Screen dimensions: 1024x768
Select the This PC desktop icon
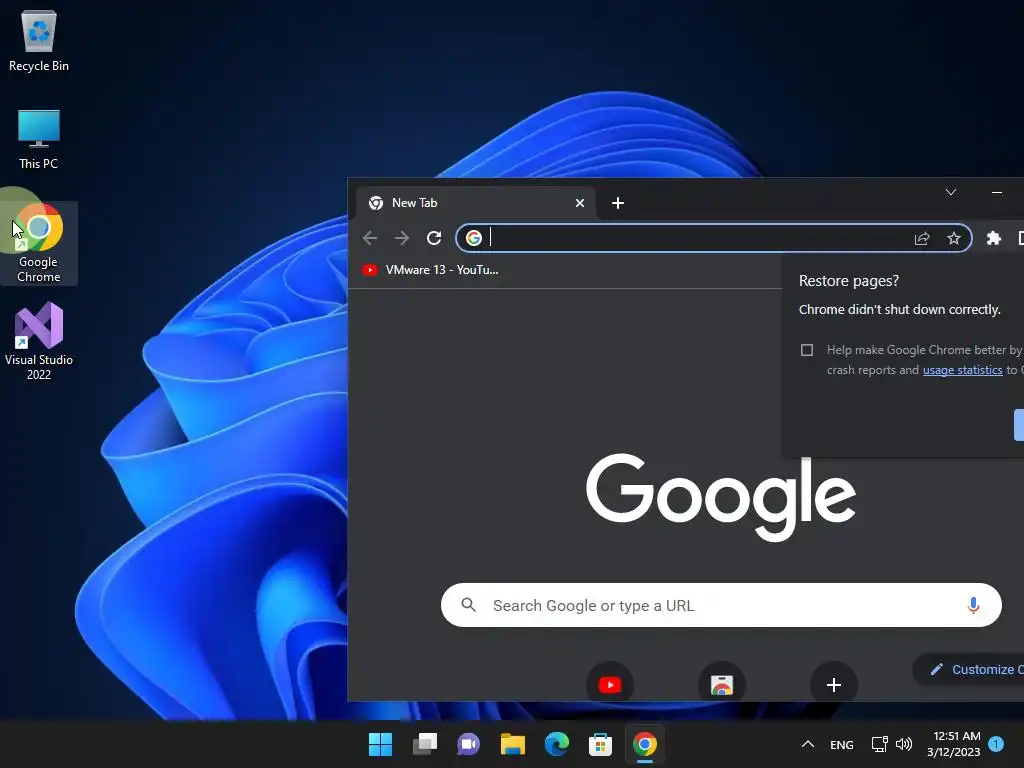point(39,139)
